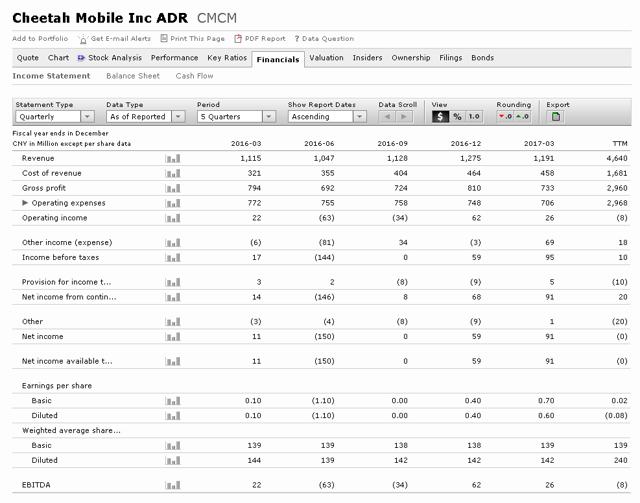This screenshot has height=503, width=640.
Task: Open the Data Type As of Reported dropdown
Action: (x=146, y=117)
